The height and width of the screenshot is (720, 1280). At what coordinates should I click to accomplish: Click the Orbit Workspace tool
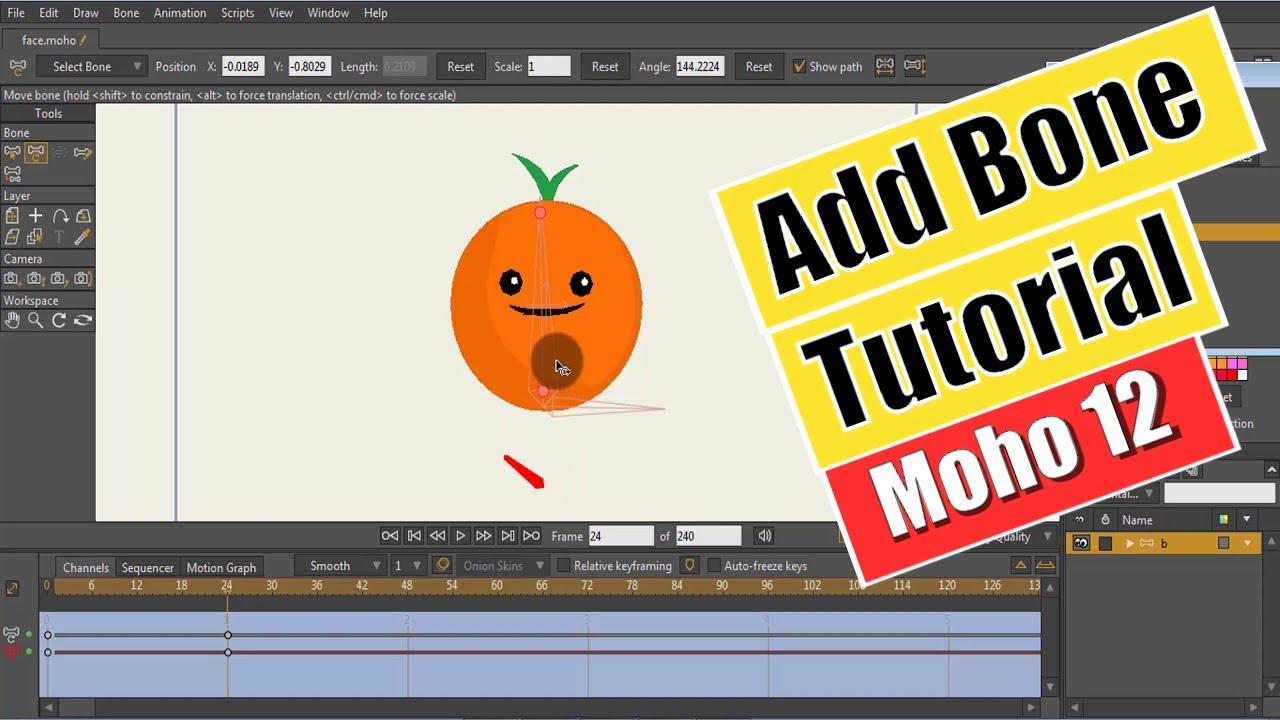(83, 320)
